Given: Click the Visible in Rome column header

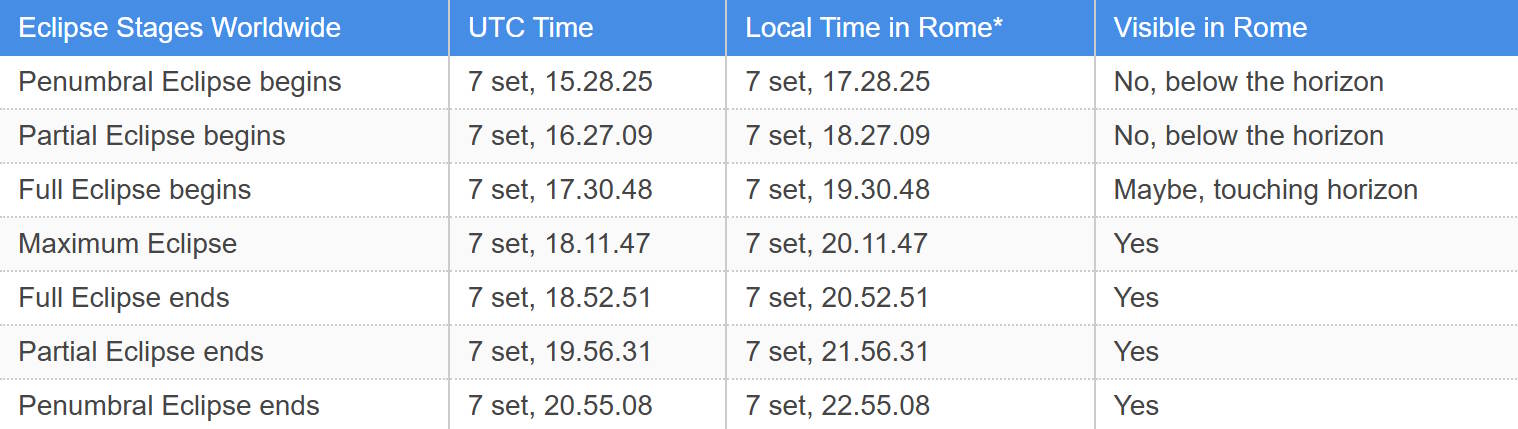Looking at the screenshot, I should click(x=1210, y=27).
